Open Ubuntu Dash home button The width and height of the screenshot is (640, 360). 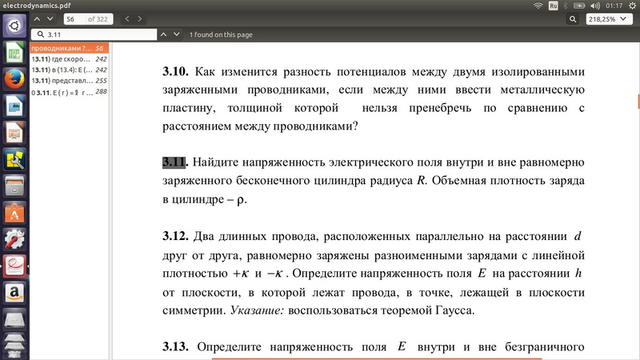[15, 26]
